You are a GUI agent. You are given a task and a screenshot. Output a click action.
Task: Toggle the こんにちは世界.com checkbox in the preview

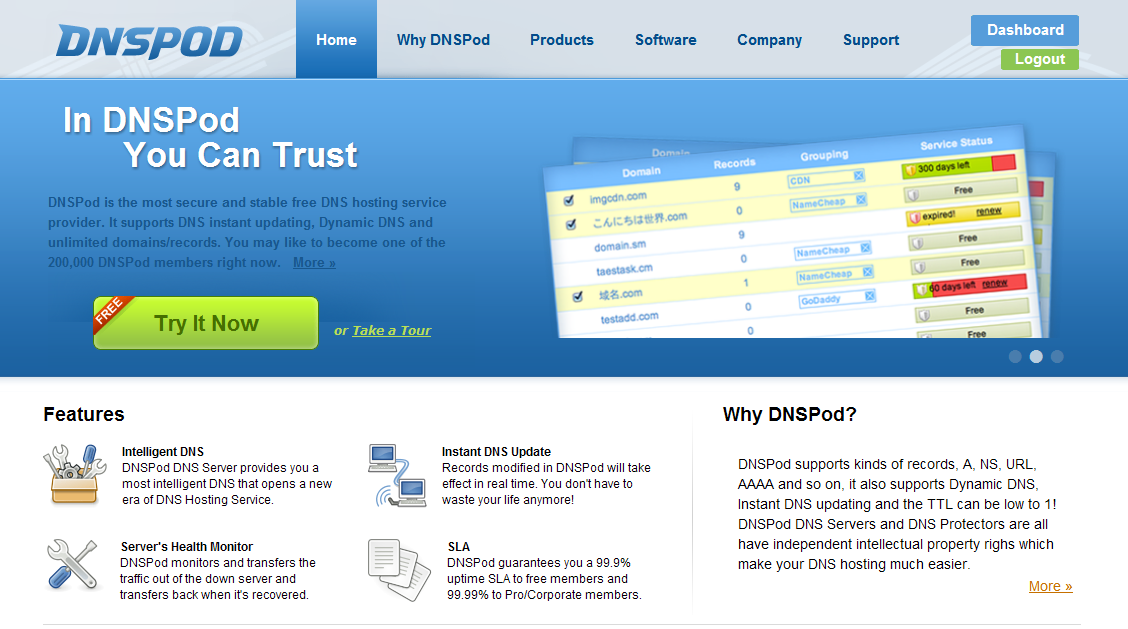point(571,225)
